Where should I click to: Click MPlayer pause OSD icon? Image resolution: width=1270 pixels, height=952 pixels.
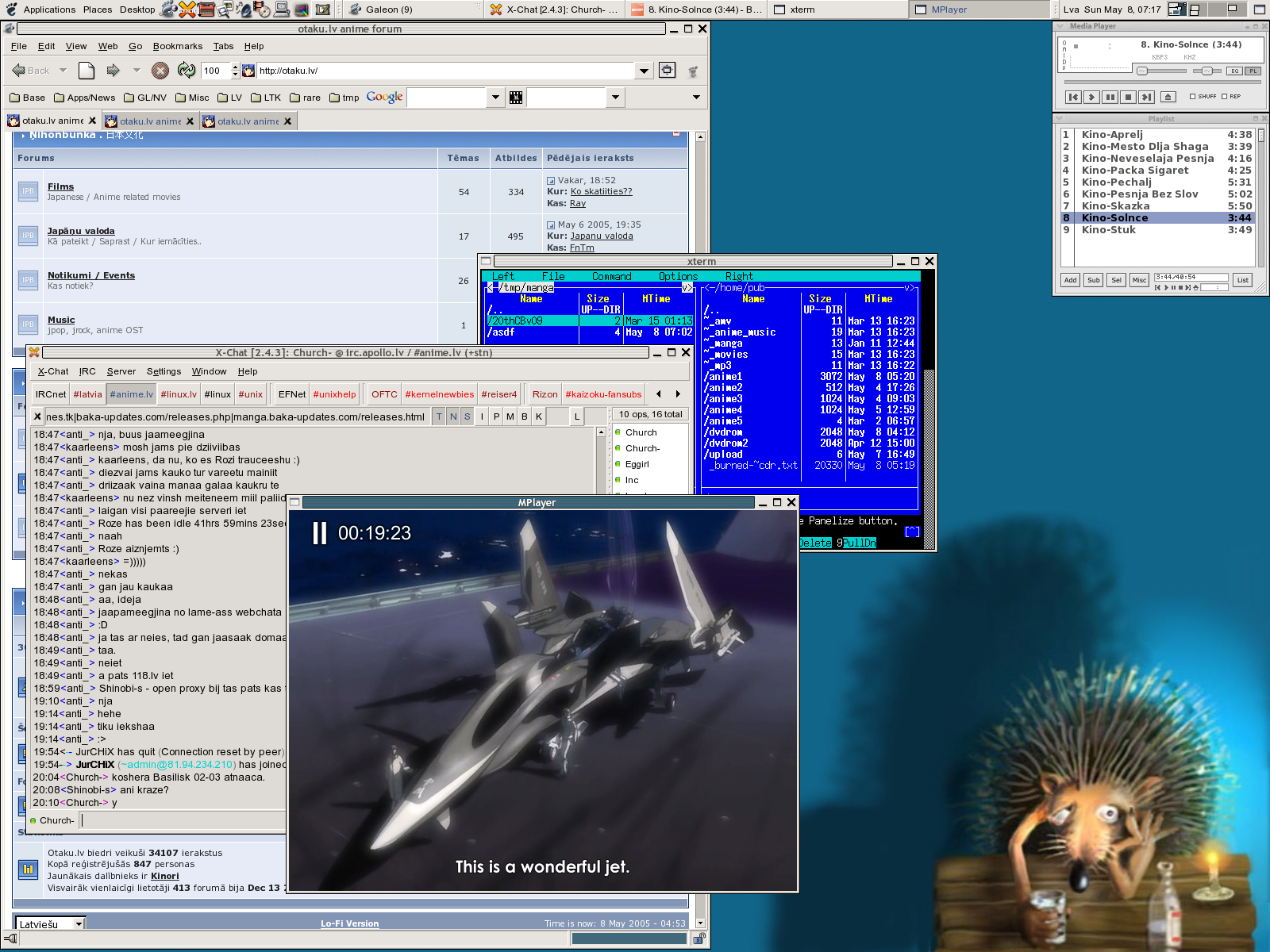click(x=320, y=533)
